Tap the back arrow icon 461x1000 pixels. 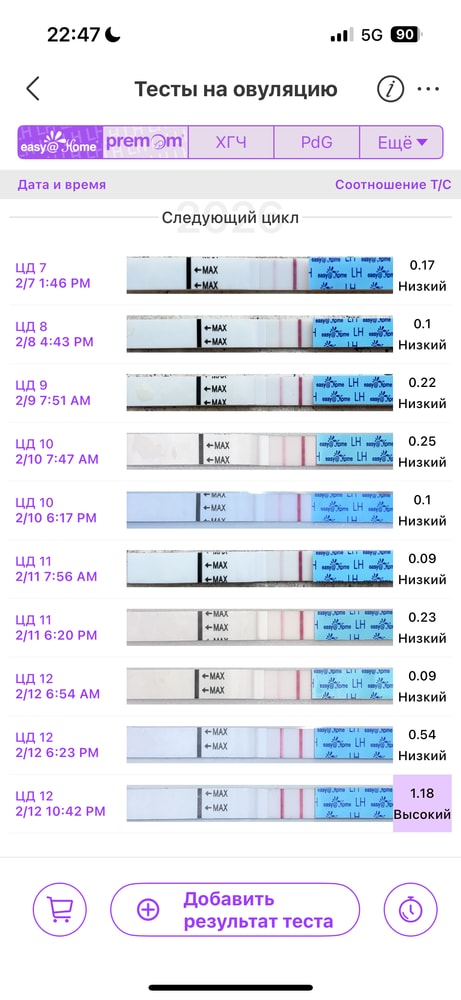pyautogui.click(x=33, y=89)
